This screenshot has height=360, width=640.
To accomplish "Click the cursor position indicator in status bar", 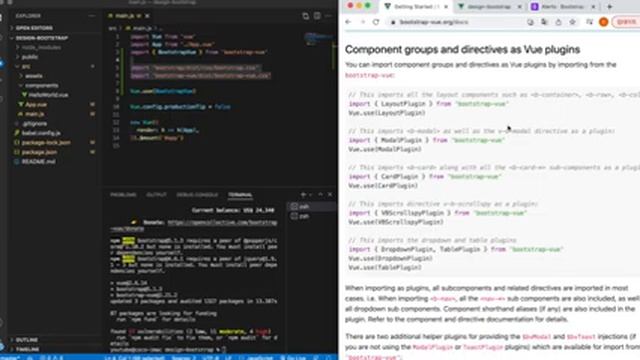I will (x=134, y=358).
